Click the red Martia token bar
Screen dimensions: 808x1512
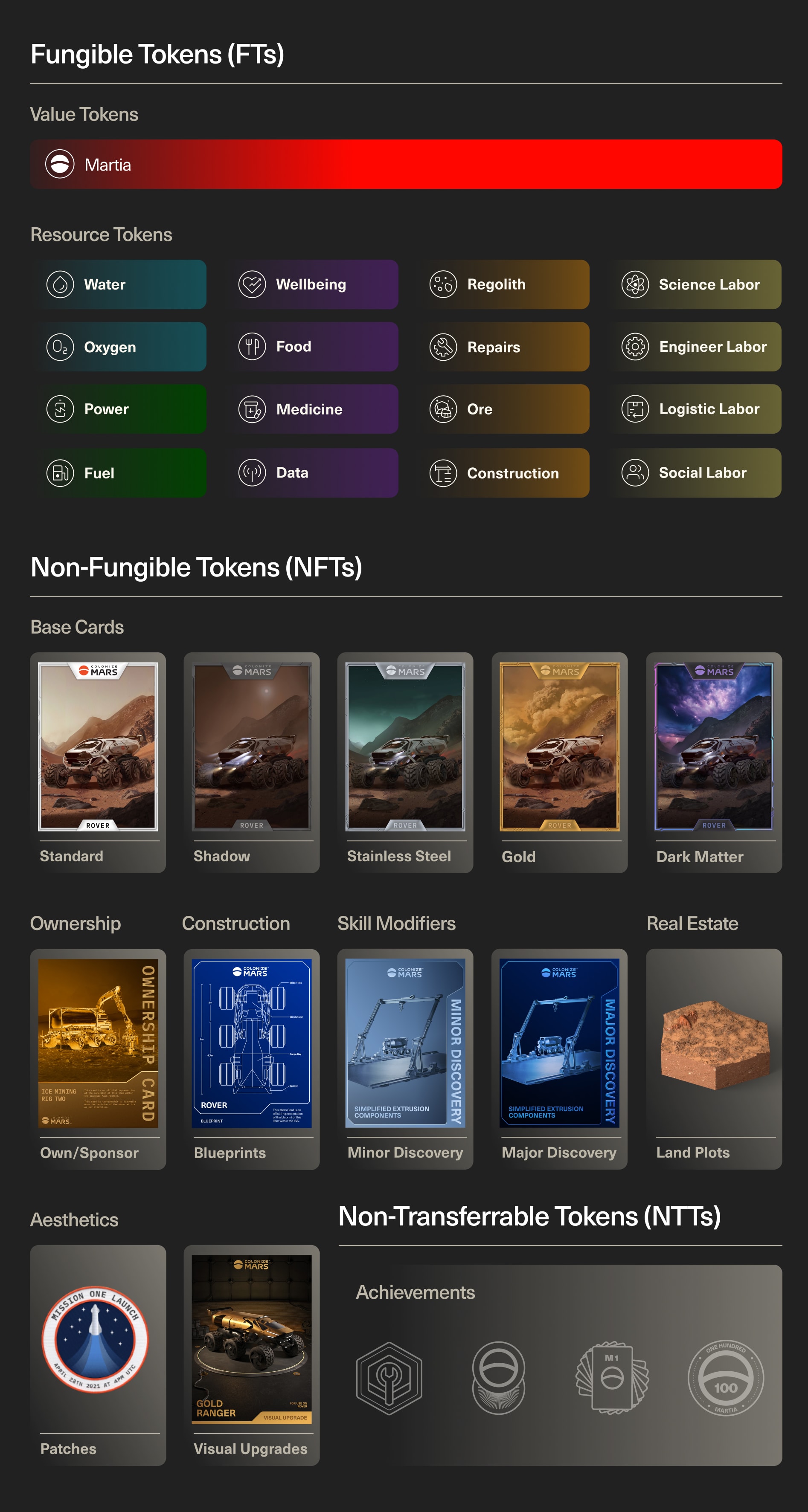click(406, 164)
